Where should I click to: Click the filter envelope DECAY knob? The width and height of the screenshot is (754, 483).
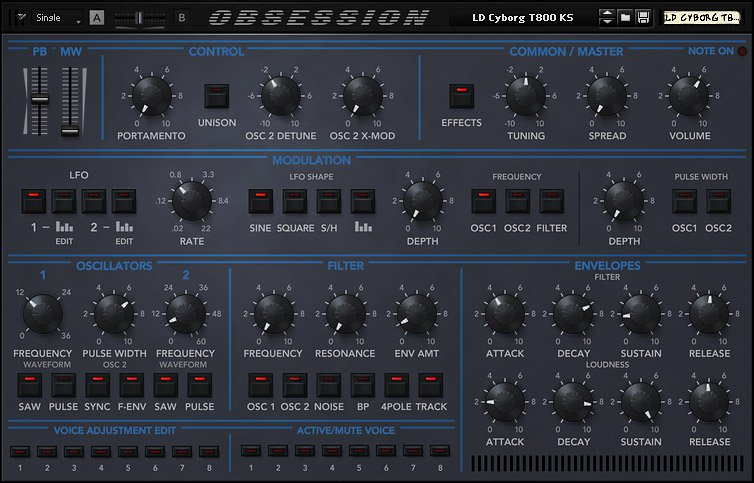coord(573,314)
